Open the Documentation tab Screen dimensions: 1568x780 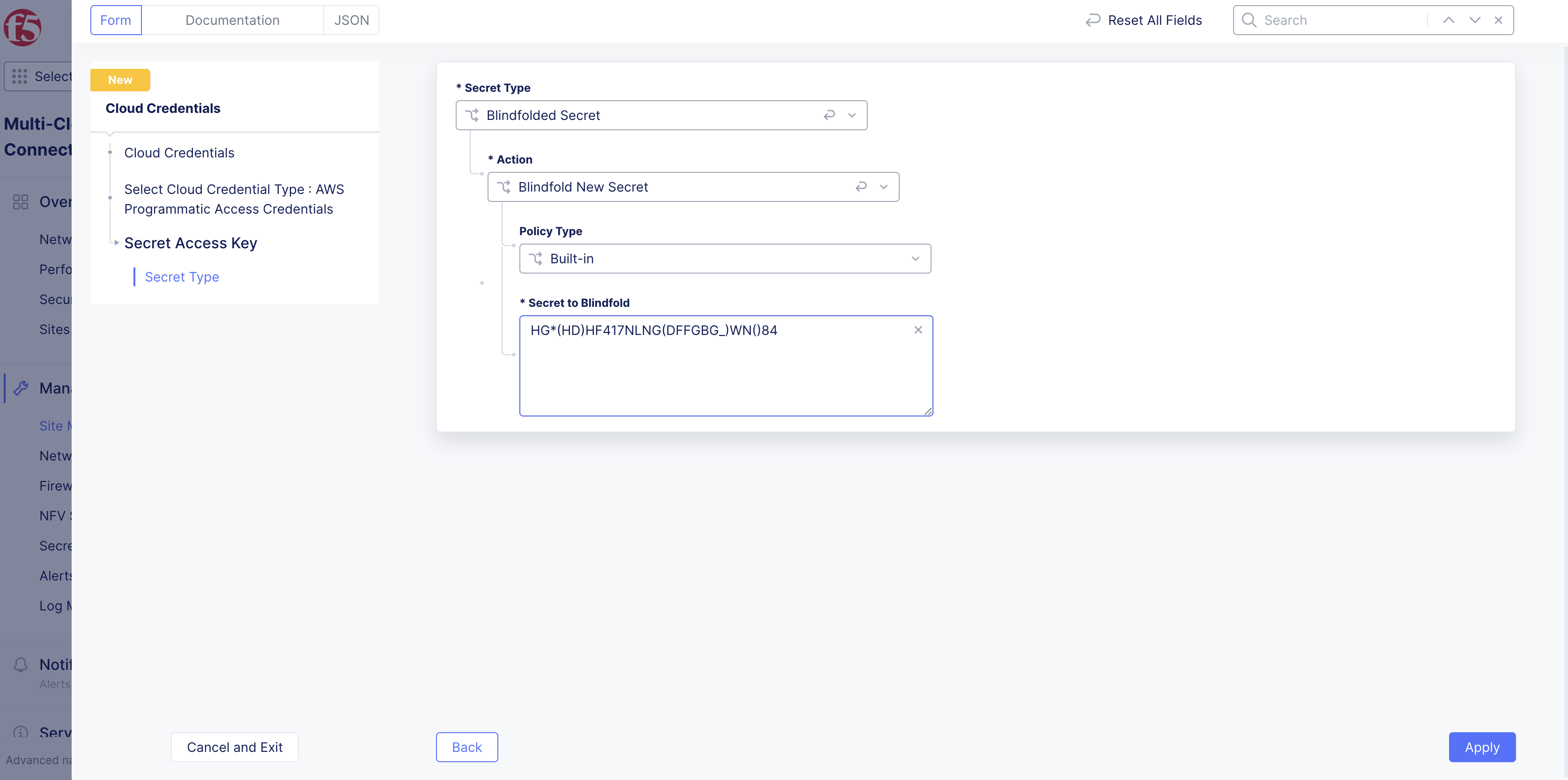[232, 20]
